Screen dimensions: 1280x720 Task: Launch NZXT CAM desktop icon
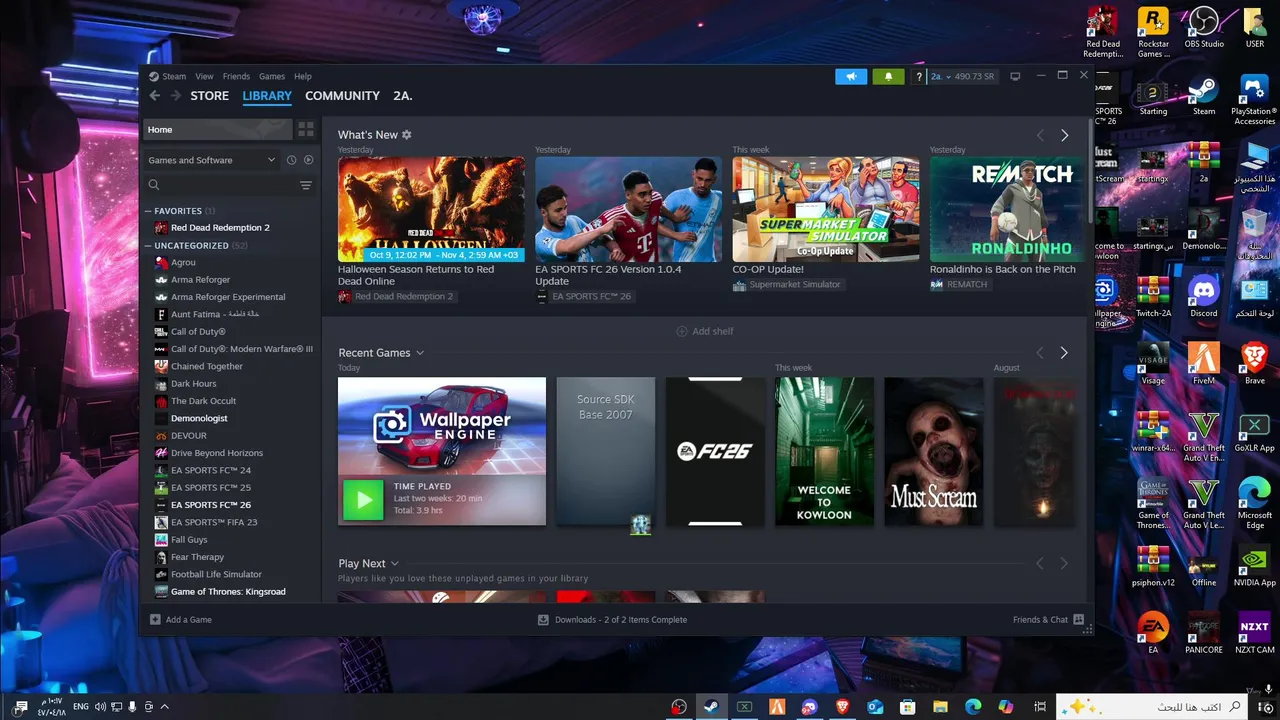[x=1254, y=634]
